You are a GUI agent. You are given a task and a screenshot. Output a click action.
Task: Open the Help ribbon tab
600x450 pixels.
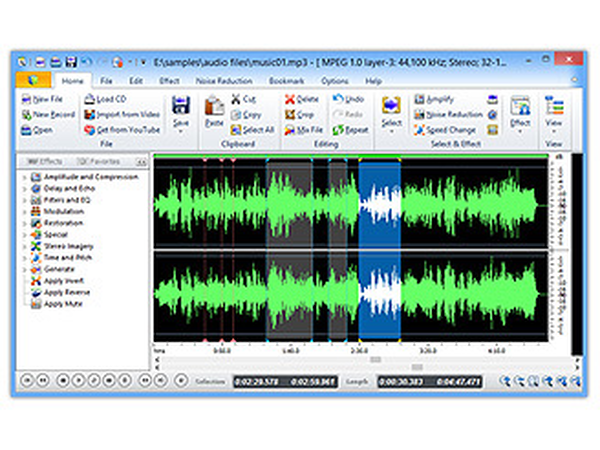pos(373,81)
